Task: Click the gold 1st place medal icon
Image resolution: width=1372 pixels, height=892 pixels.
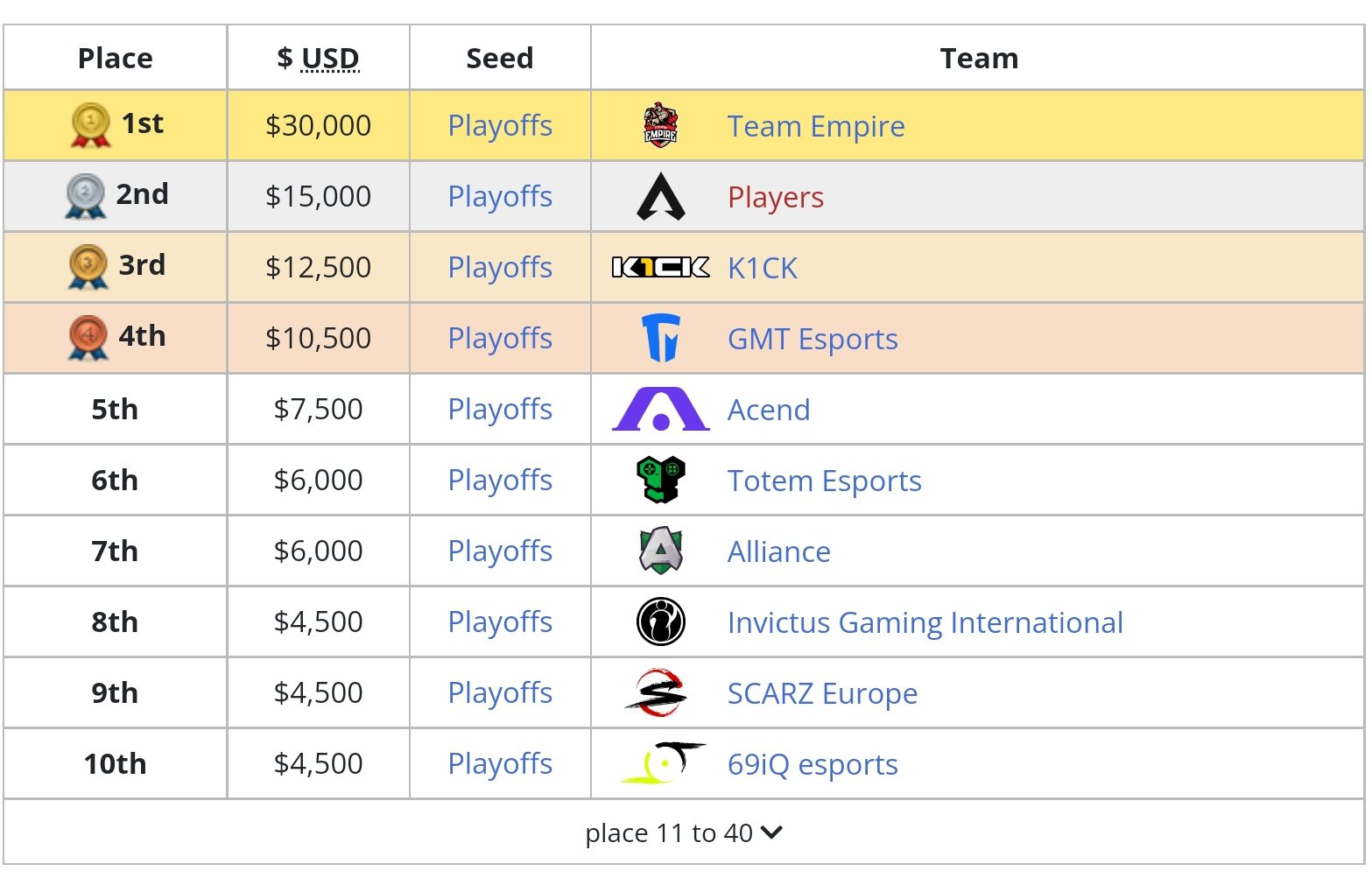Action: tap(90, 125)
